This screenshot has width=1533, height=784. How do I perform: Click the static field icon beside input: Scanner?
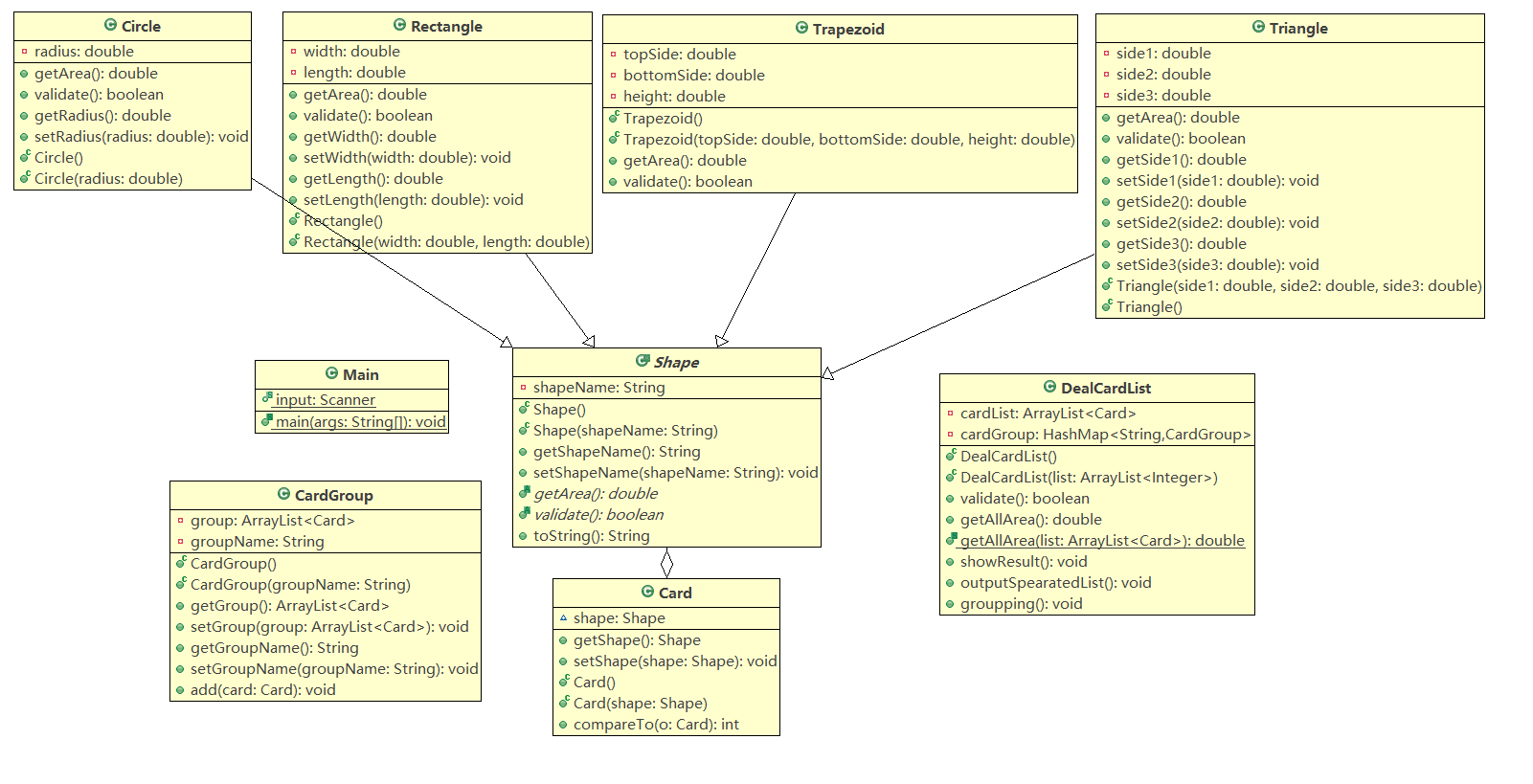tap(268, 398)
